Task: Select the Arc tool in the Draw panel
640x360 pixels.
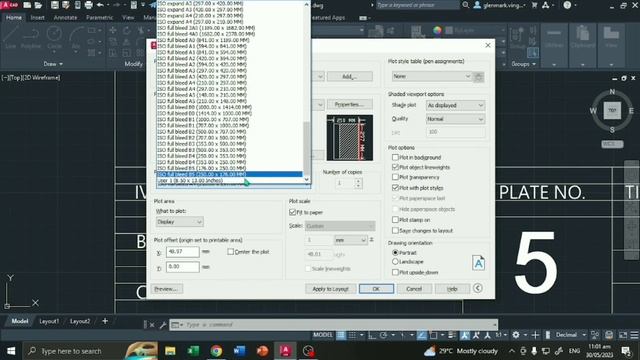Action: click(x=76, y=38)
